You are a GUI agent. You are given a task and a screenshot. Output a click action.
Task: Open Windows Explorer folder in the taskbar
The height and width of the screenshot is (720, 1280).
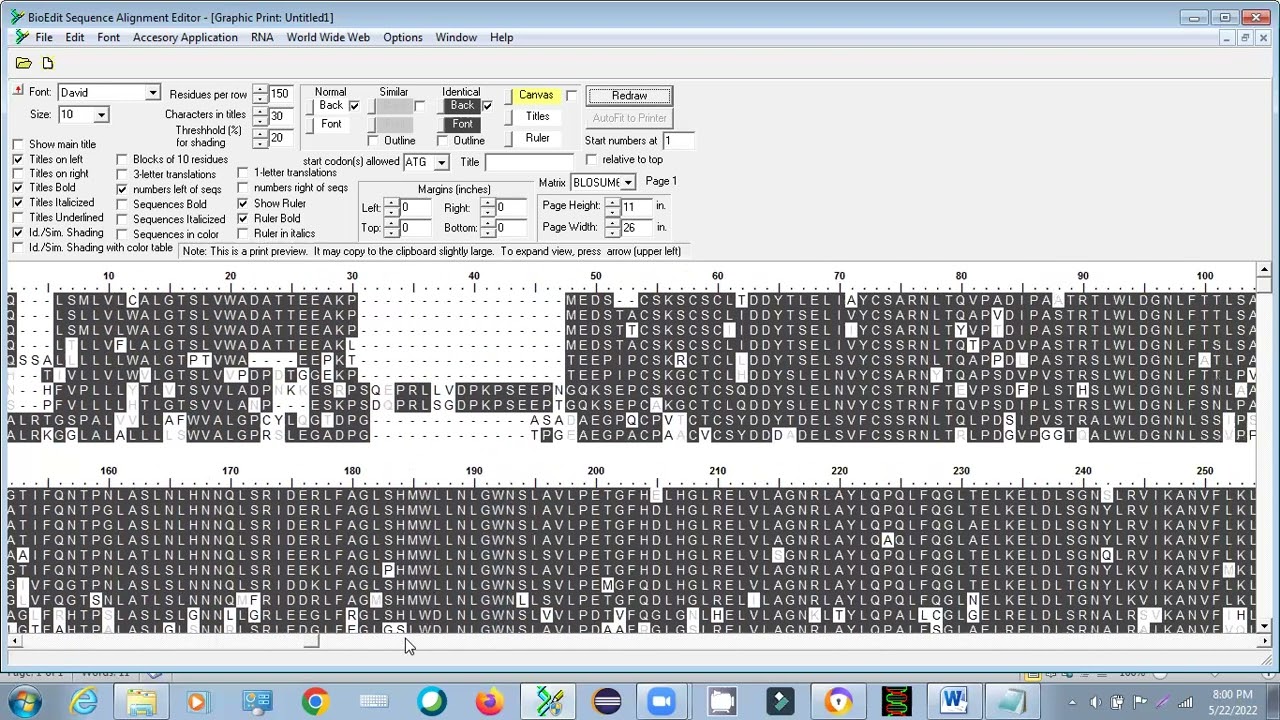tap(141, 702)
